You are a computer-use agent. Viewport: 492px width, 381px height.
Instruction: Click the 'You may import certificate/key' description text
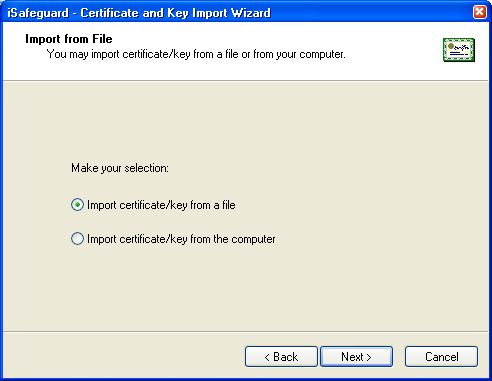(196, 54)
